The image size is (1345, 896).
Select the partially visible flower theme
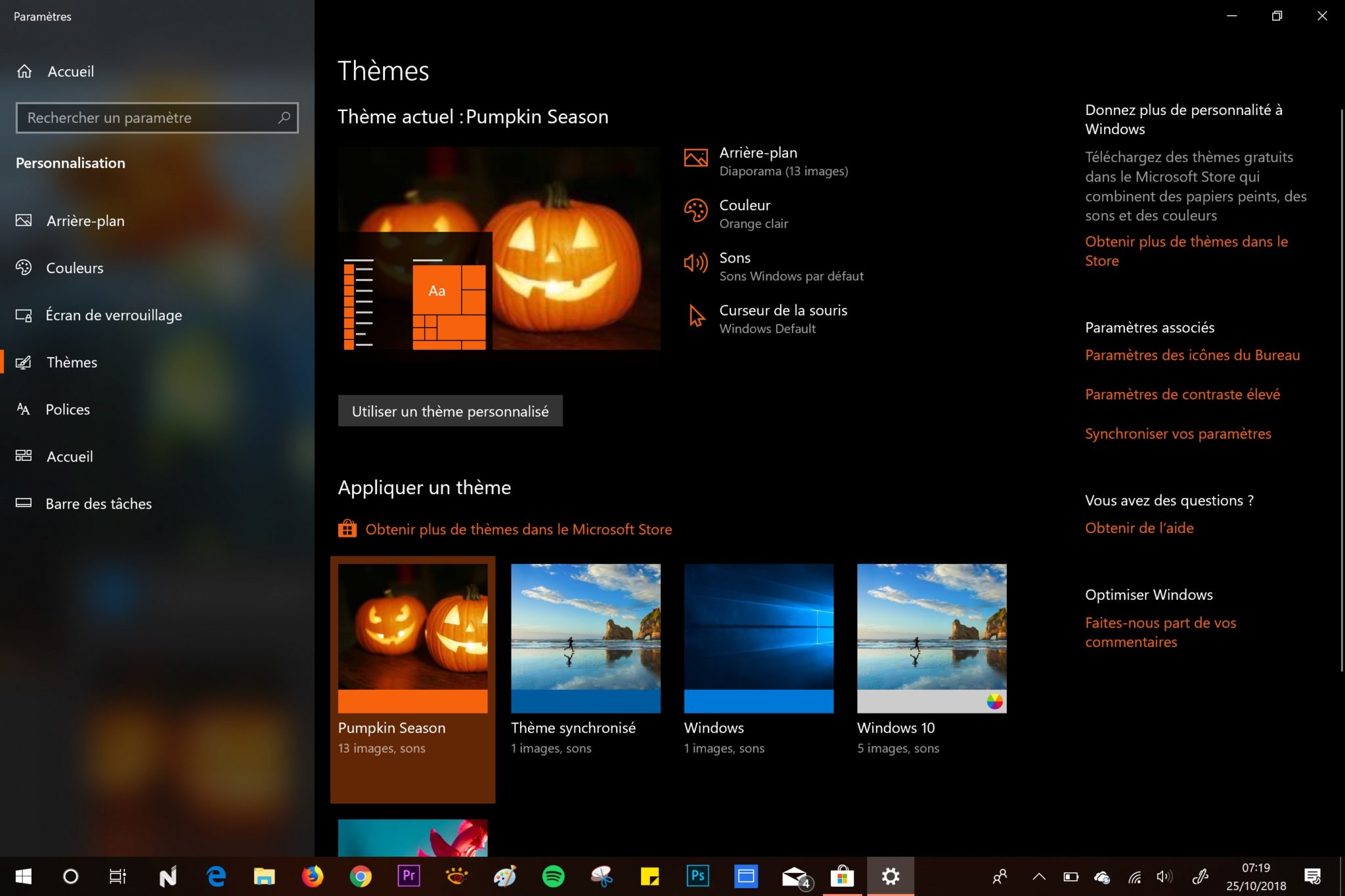412,838
